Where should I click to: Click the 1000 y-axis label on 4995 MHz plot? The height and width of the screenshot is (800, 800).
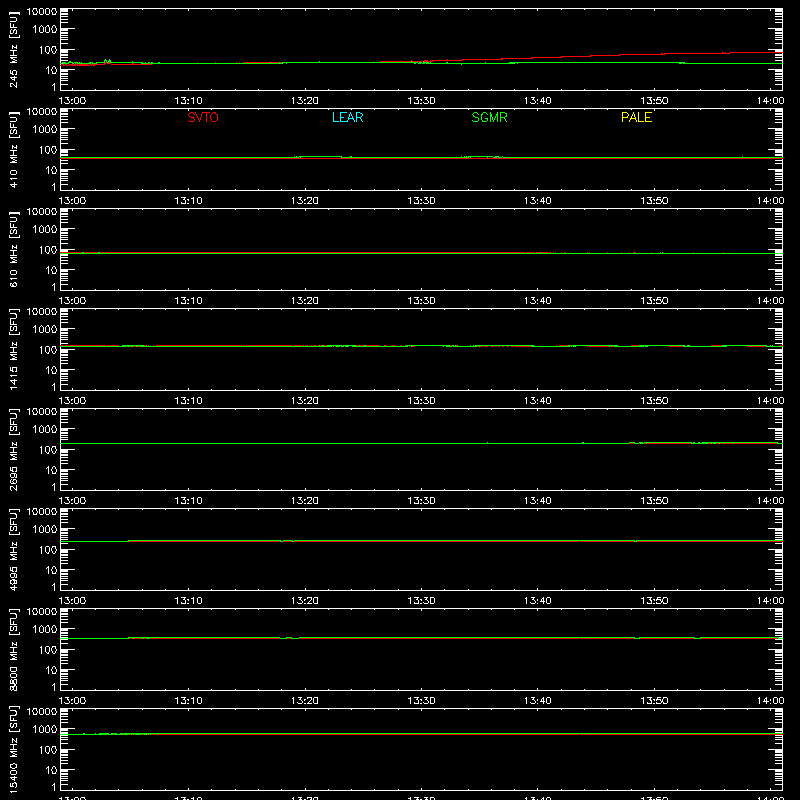tap(45, 530)
